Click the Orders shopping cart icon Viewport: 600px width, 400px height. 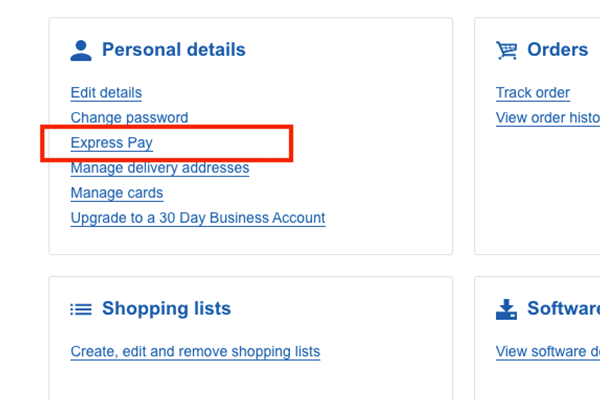coord(506,50)
